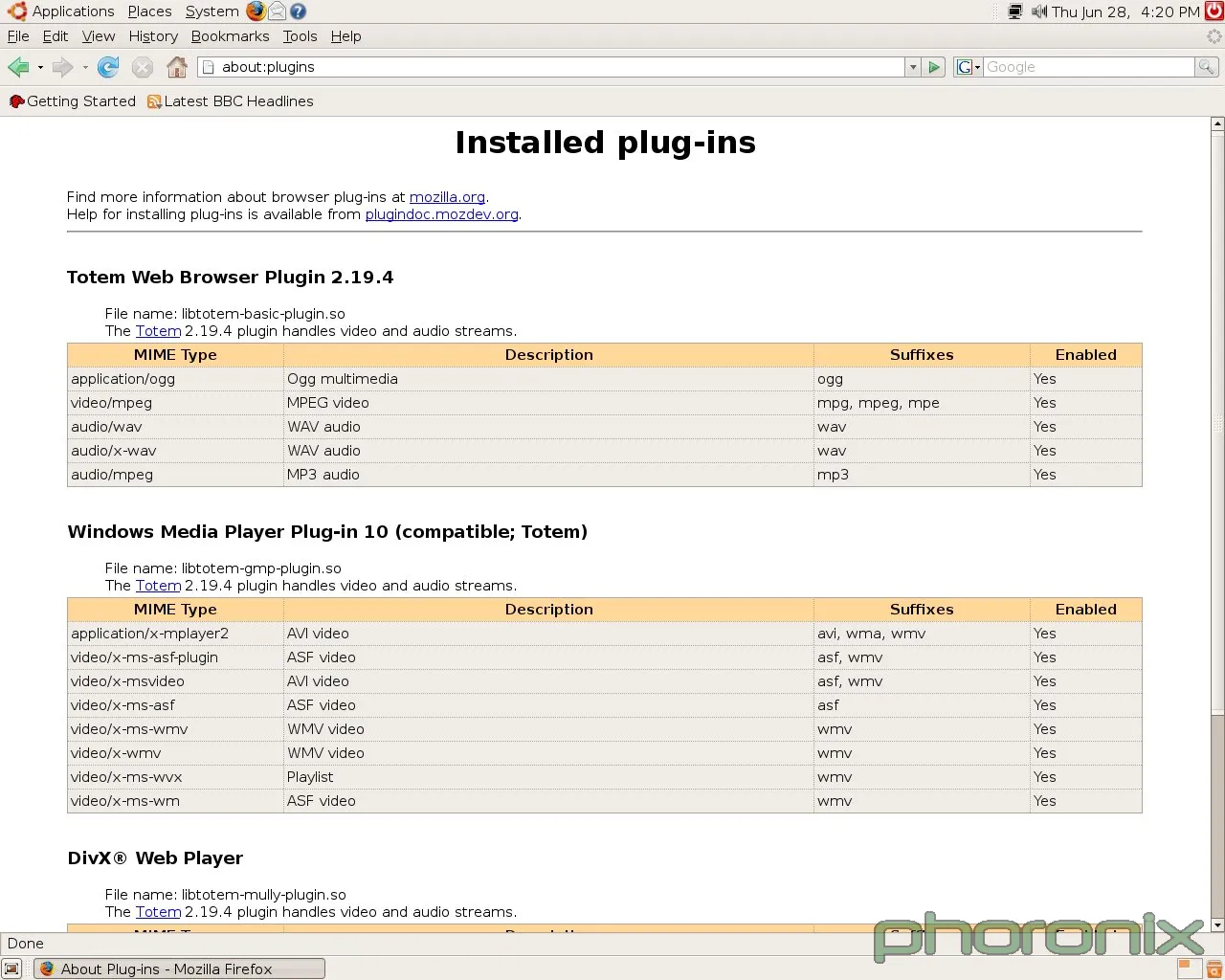Screen dimensions: 1225x980
Task: Click the Show Desktop button in bottom panel
Action: (11, 969)
